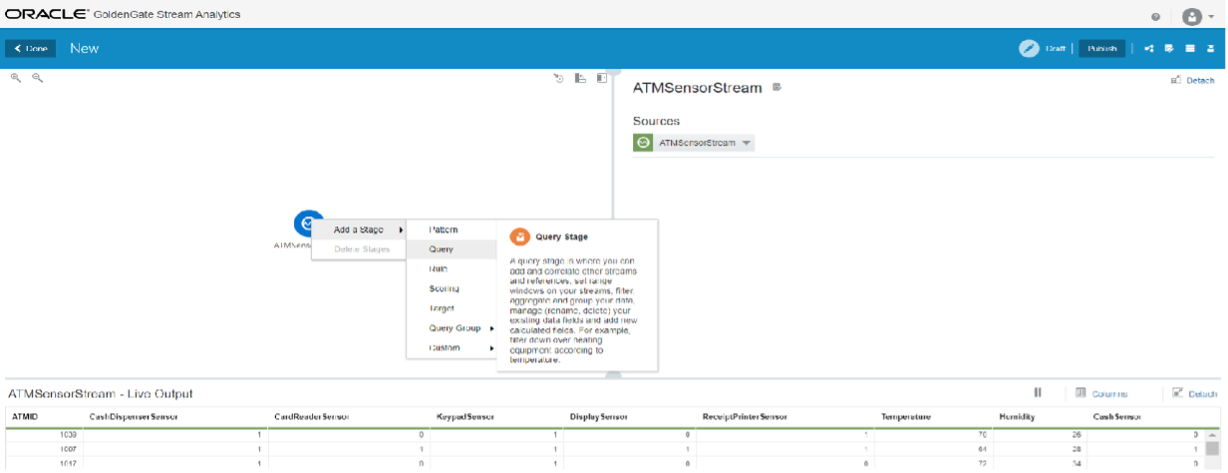Click the rightmost export icon in blue bar
Screen dimensions: 1228x473
click(x=1209, y=48)
